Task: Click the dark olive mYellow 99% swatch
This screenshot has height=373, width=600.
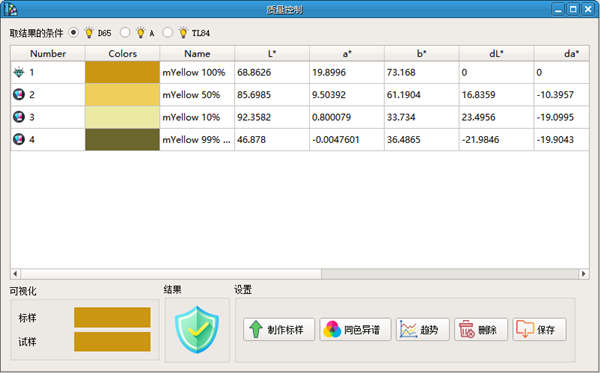Action: [x=122, y=139]
